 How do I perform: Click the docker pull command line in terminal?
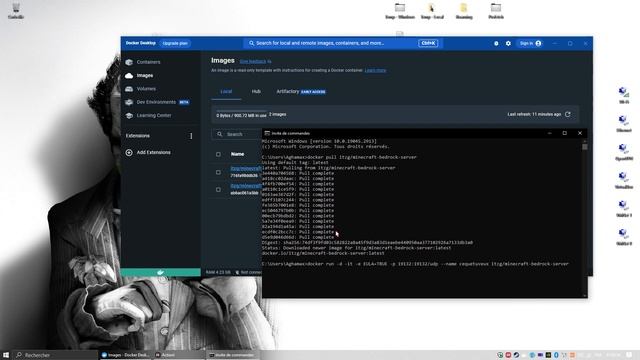[x=339, y=157]
